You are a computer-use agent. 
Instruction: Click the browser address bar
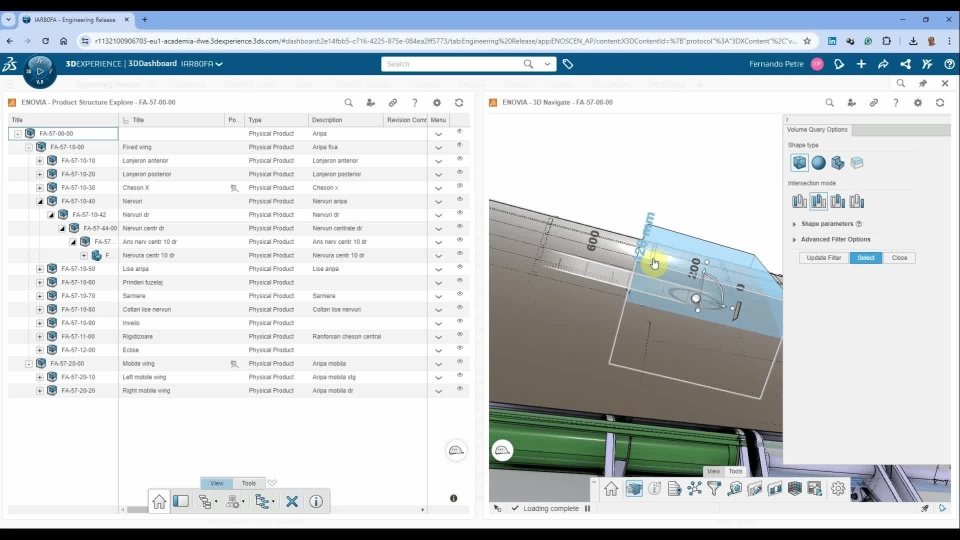(446, 41)
